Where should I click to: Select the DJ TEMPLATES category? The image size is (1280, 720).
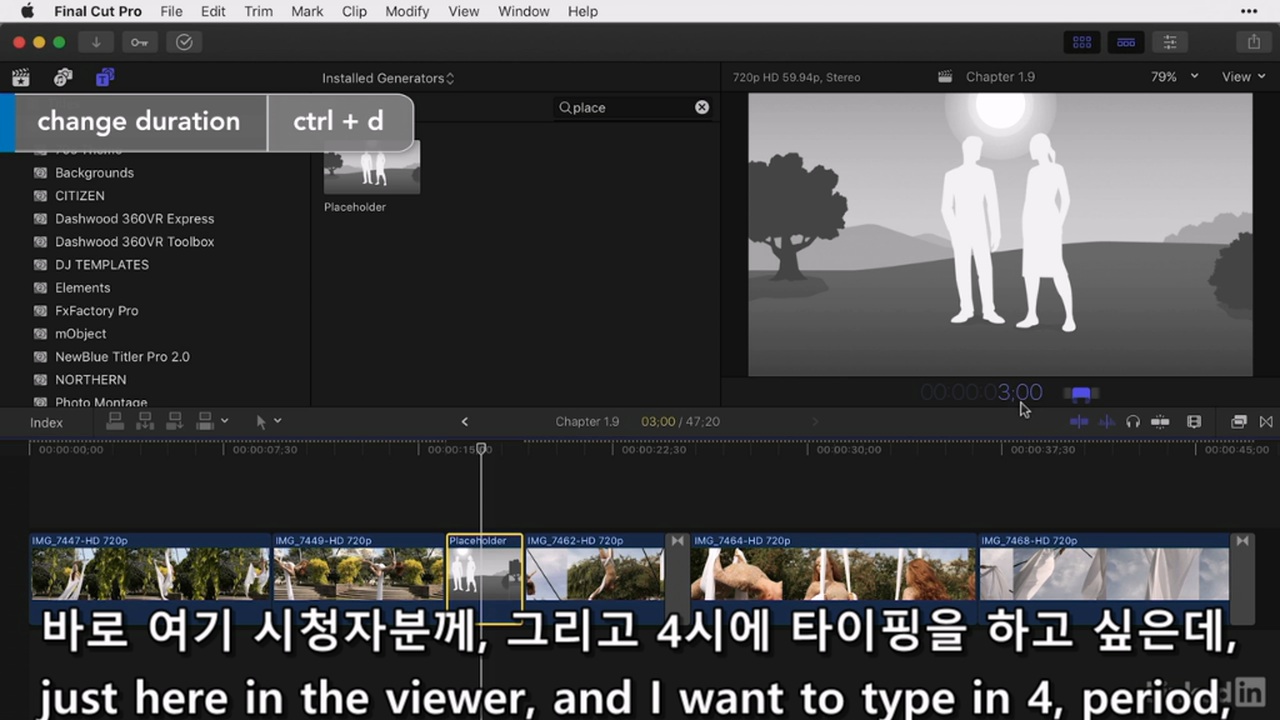102,265
